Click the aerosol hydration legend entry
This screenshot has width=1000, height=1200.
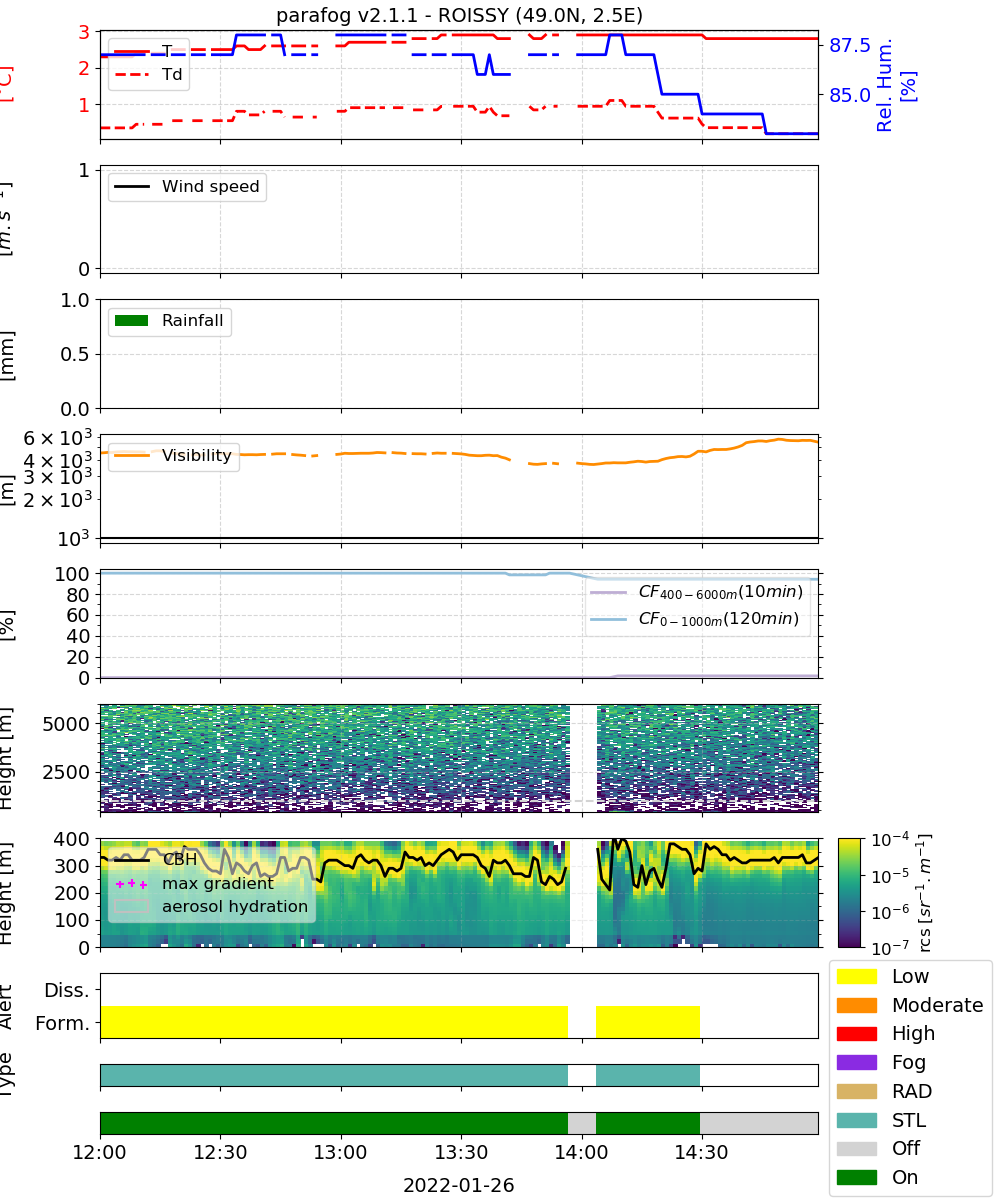click(x=212, y=906)
